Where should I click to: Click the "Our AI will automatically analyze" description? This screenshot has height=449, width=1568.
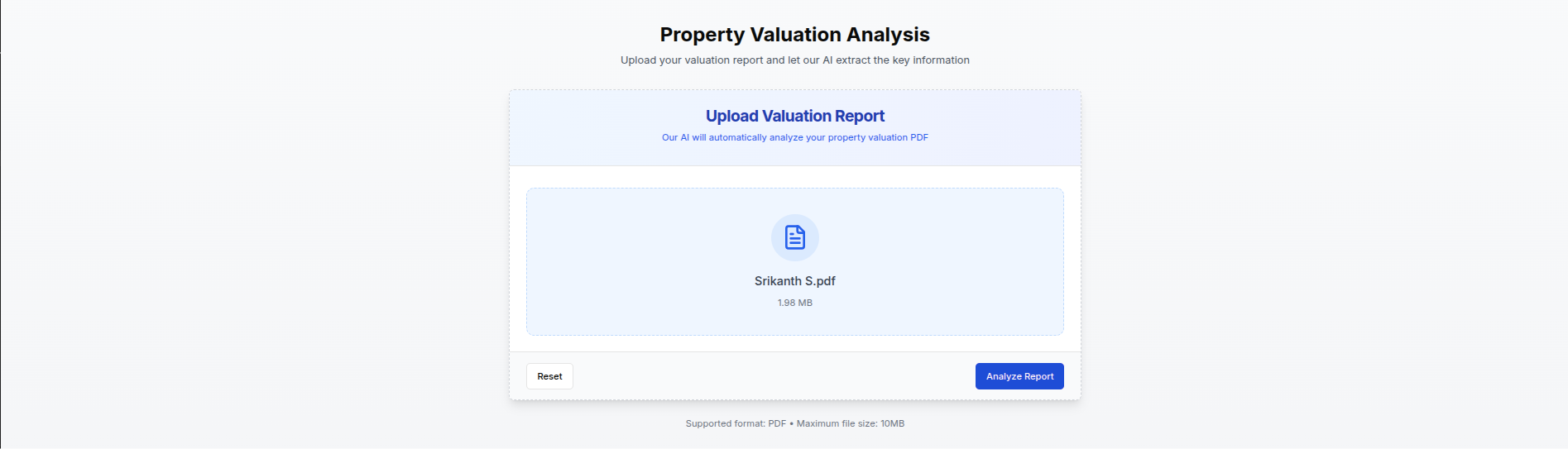794,137
